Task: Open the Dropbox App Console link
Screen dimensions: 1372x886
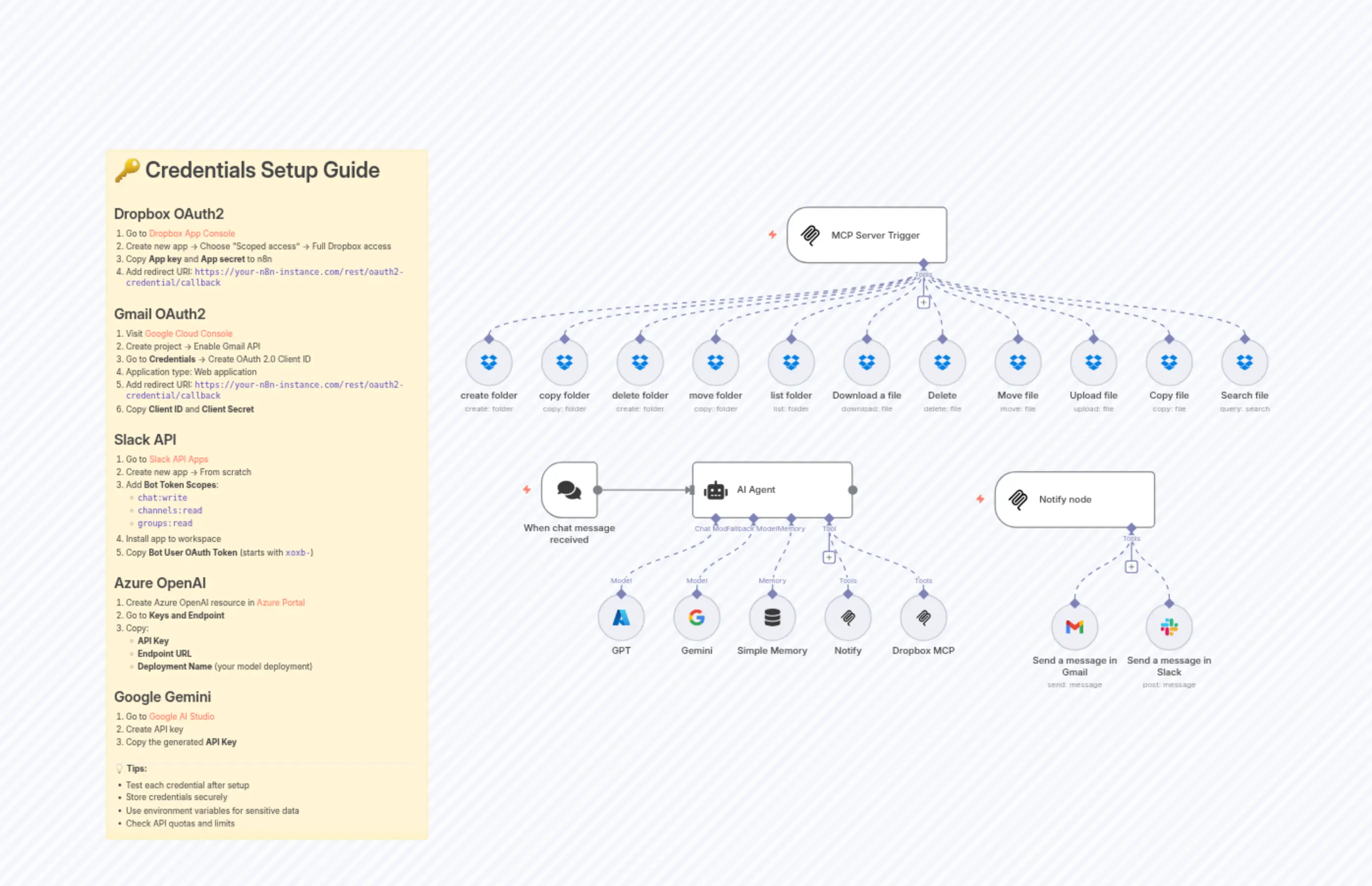Action: [191, 233]
